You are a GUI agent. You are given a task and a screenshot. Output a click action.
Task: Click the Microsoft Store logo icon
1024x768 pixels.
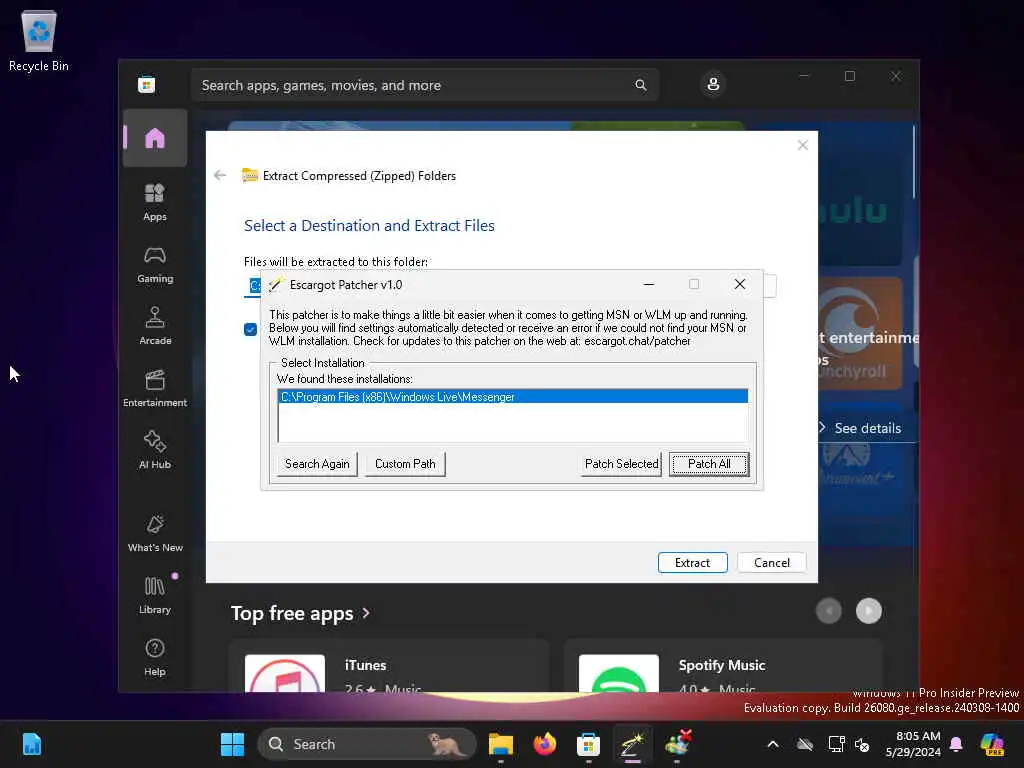coord(146,84)
